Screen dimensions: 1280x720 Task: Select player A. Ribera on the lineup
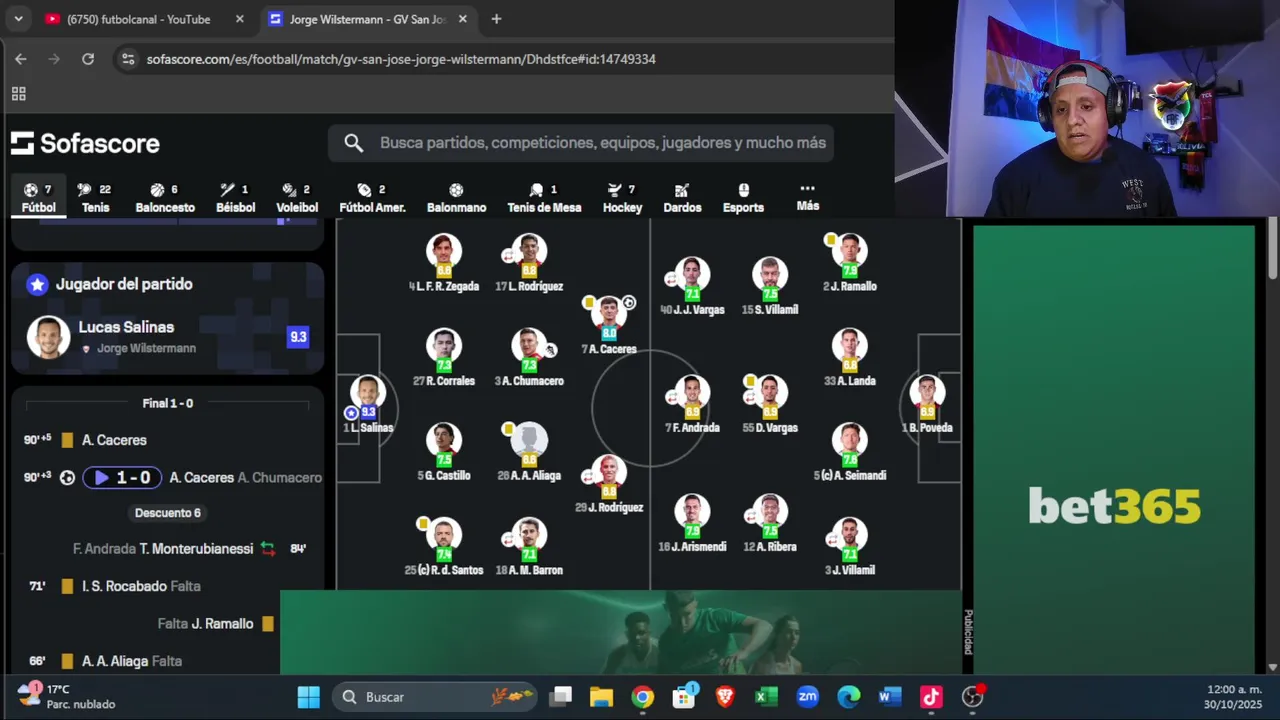coord(769,523)
